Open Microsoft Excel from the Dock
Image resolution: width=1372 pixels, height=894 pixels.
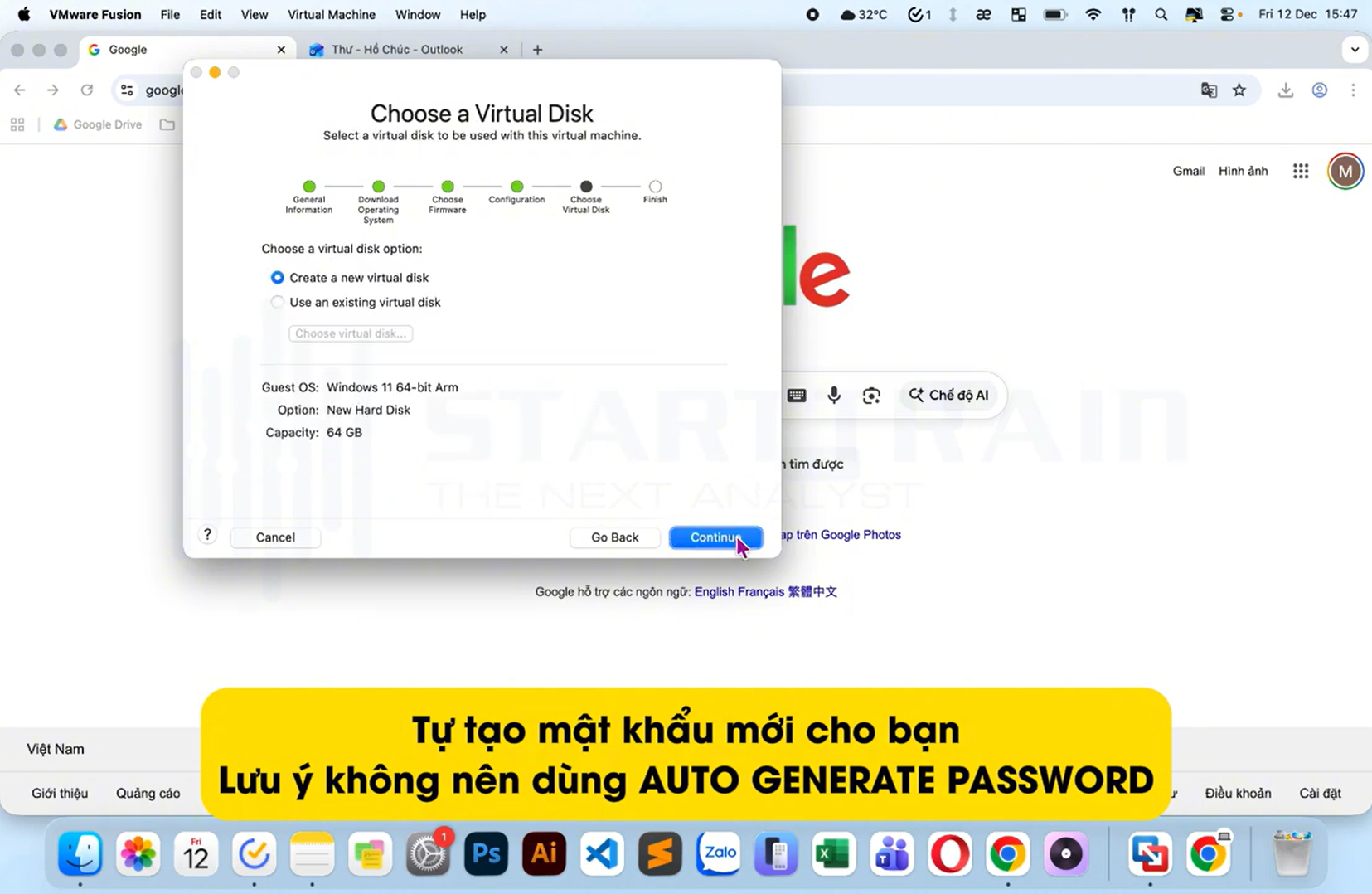click(833, 853)
